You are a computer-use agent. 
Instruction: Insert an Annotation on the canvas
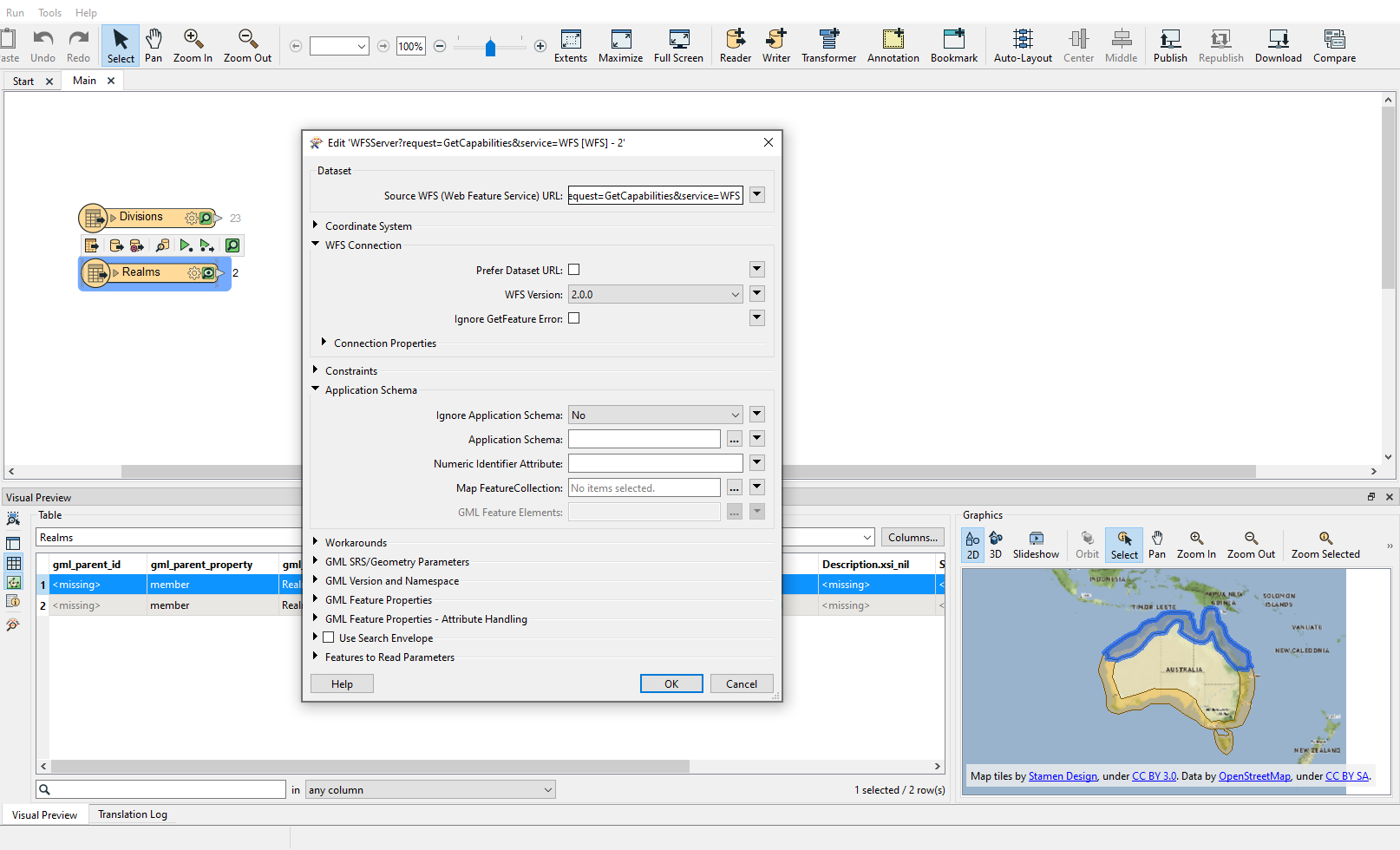click(x=893, y=46)
